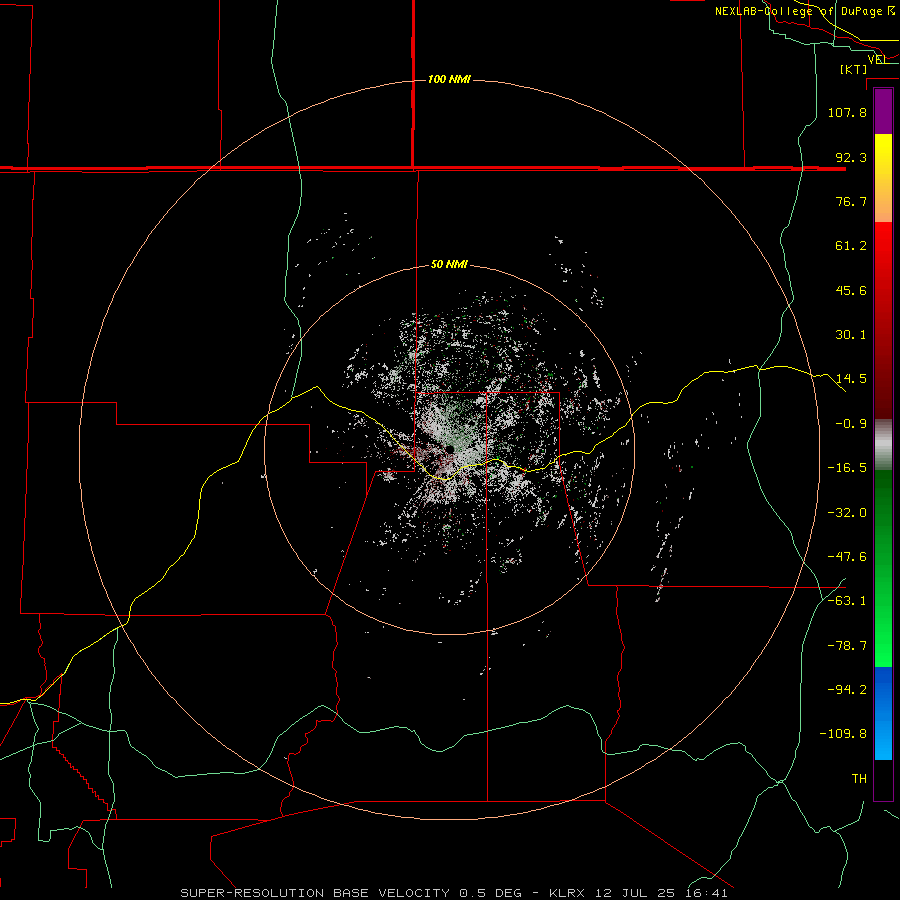
Task: Select the -109.8 legend value
Action: 843,734
